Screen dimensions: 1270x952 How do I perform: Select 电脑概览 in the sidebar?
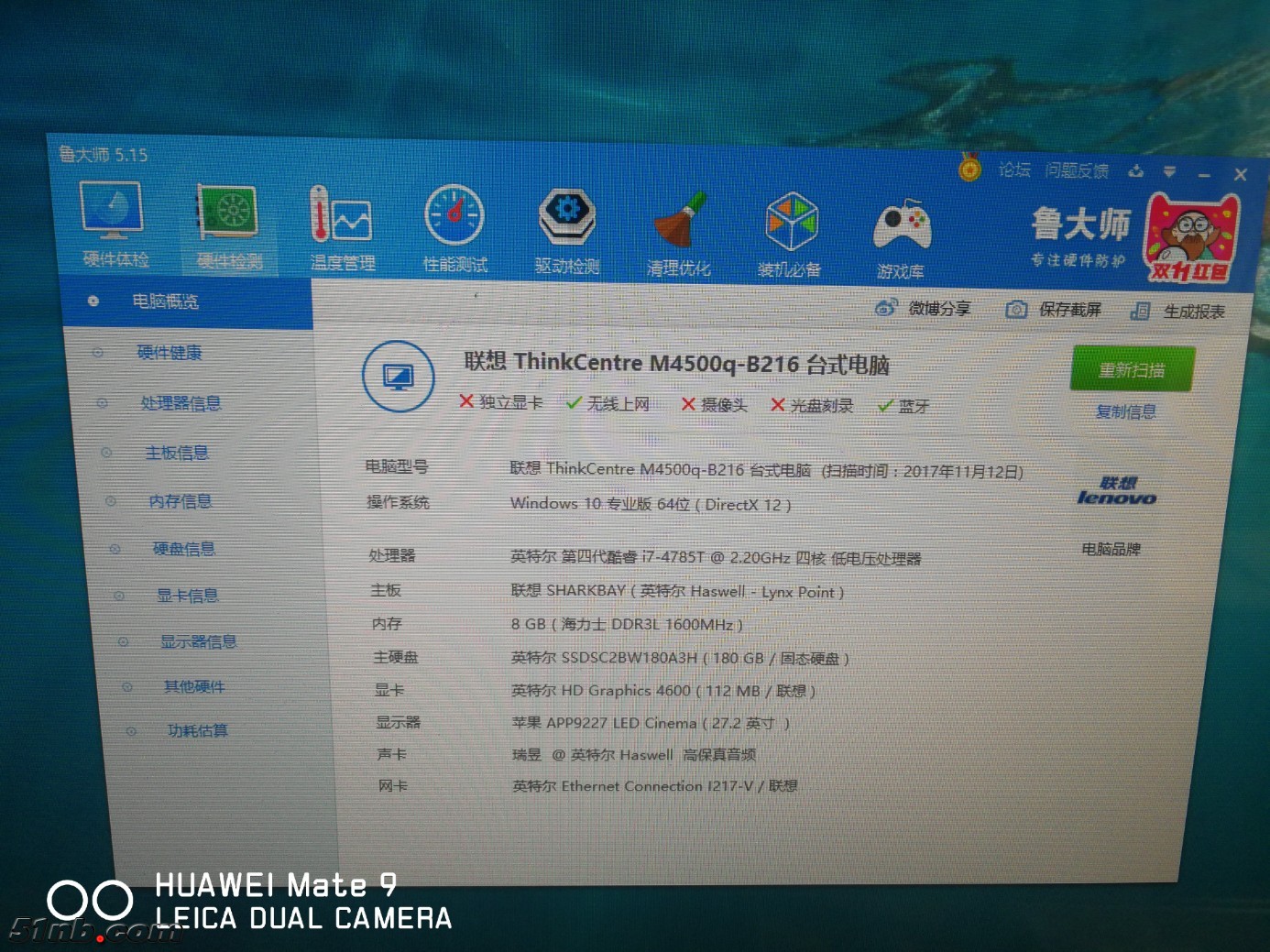coord(165,301)
